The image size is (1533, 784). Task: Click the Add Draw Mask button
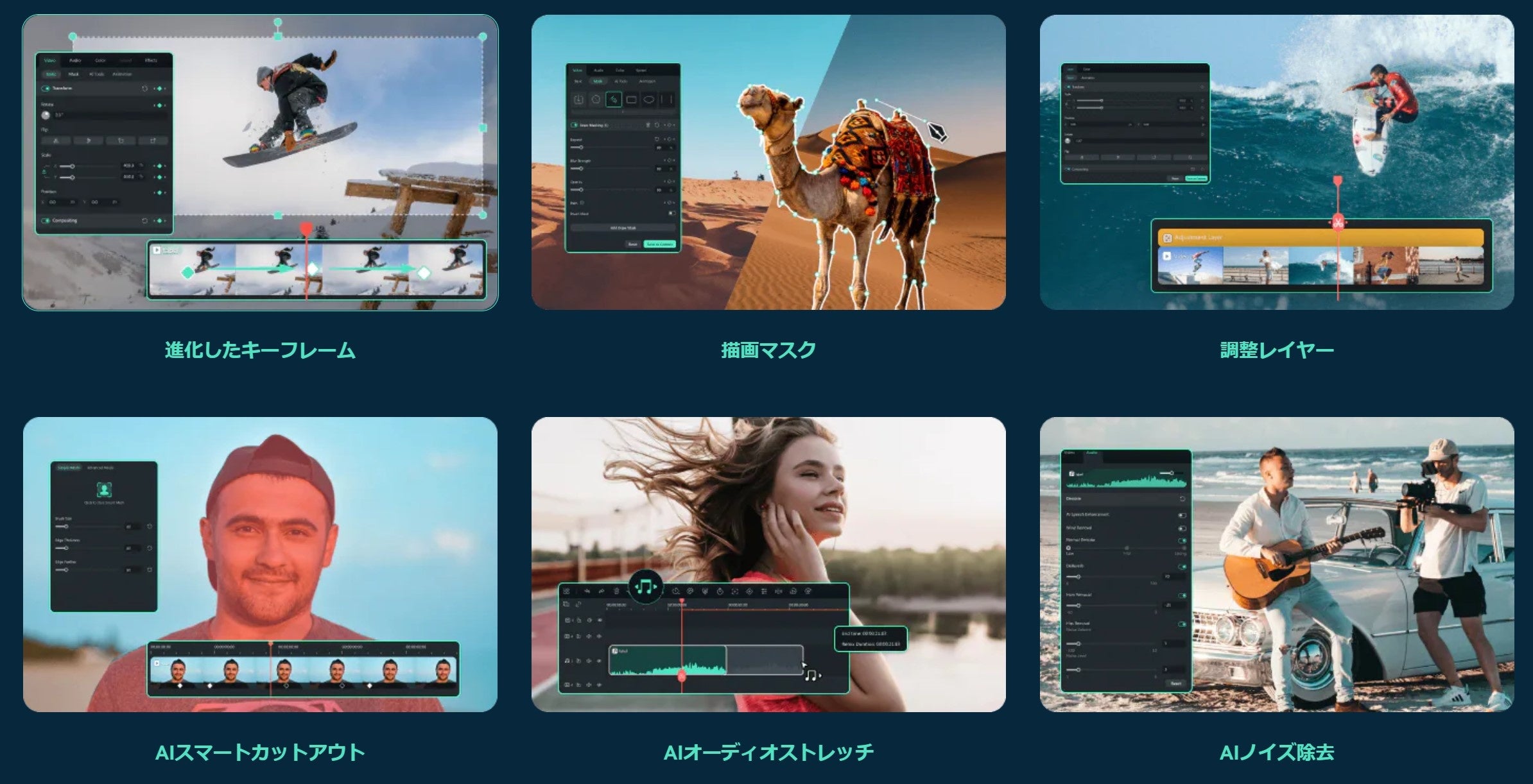[x=622, y=228]
